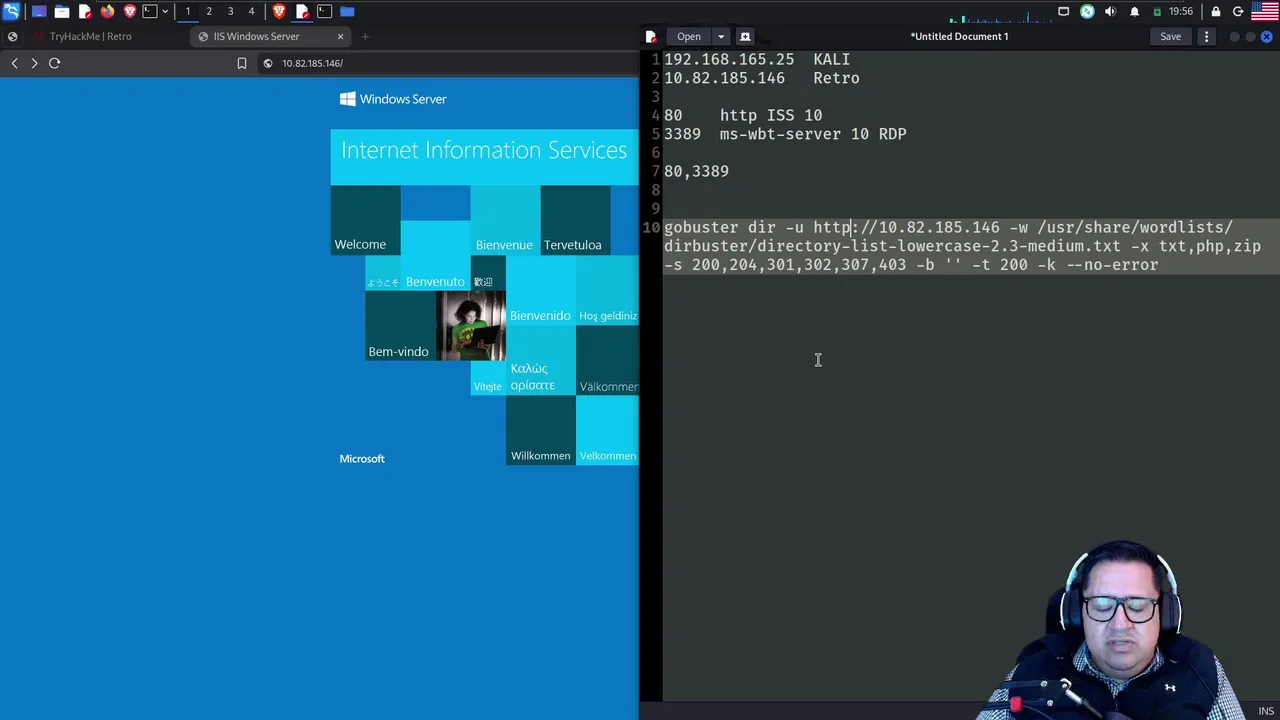Click Open button in text editor
This screenshot has height=720, width=1280.
point(689,37)
